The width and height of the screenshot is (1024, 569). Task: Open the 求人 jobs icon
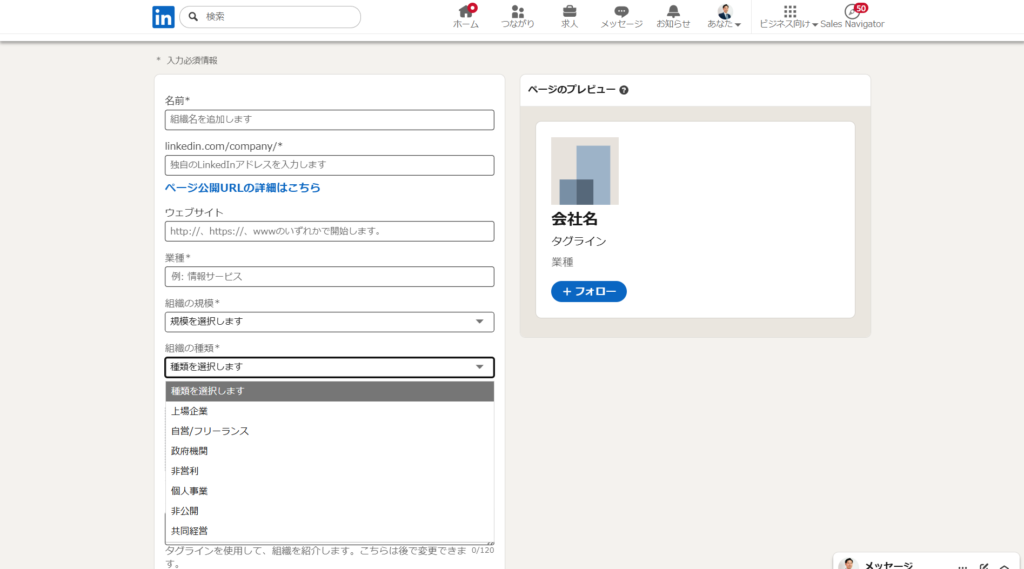(x=569, y=16)
